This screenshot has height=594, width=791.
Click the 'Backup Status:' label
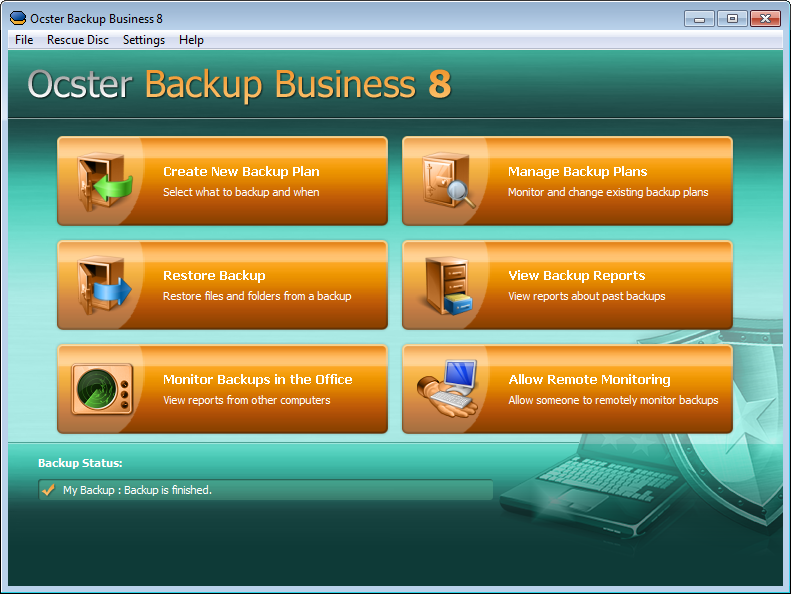point(80,463)
